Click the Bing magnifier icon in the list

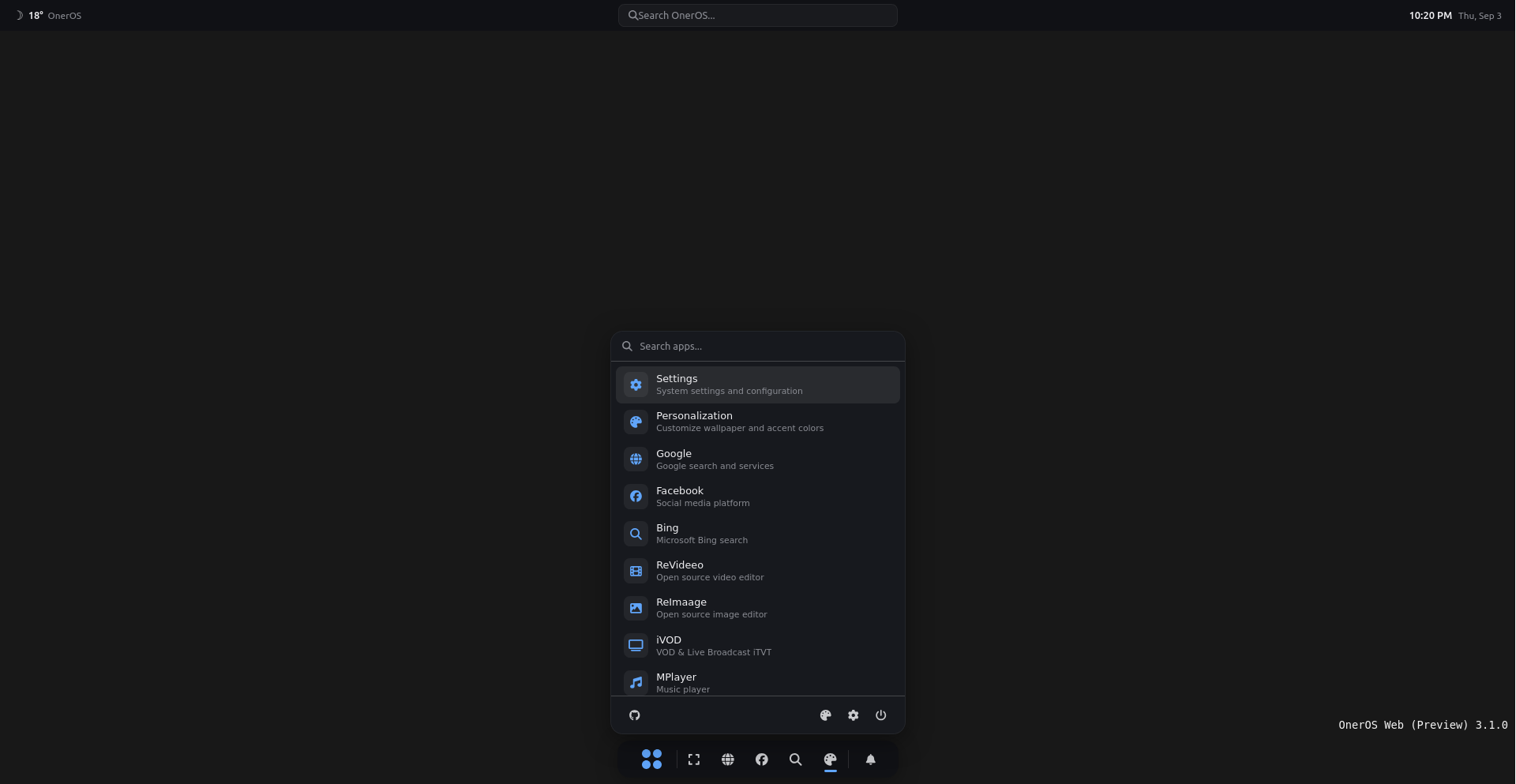636,534
